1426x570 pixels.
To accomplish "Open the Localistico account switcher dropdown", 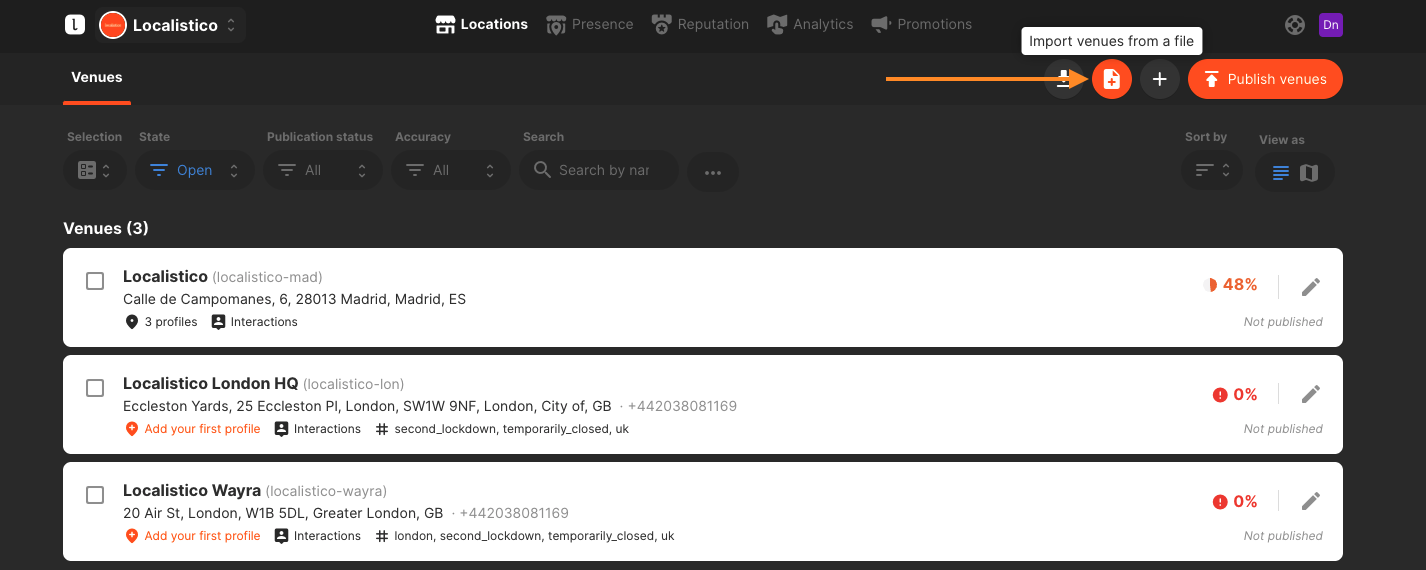I will pos(171,25).
